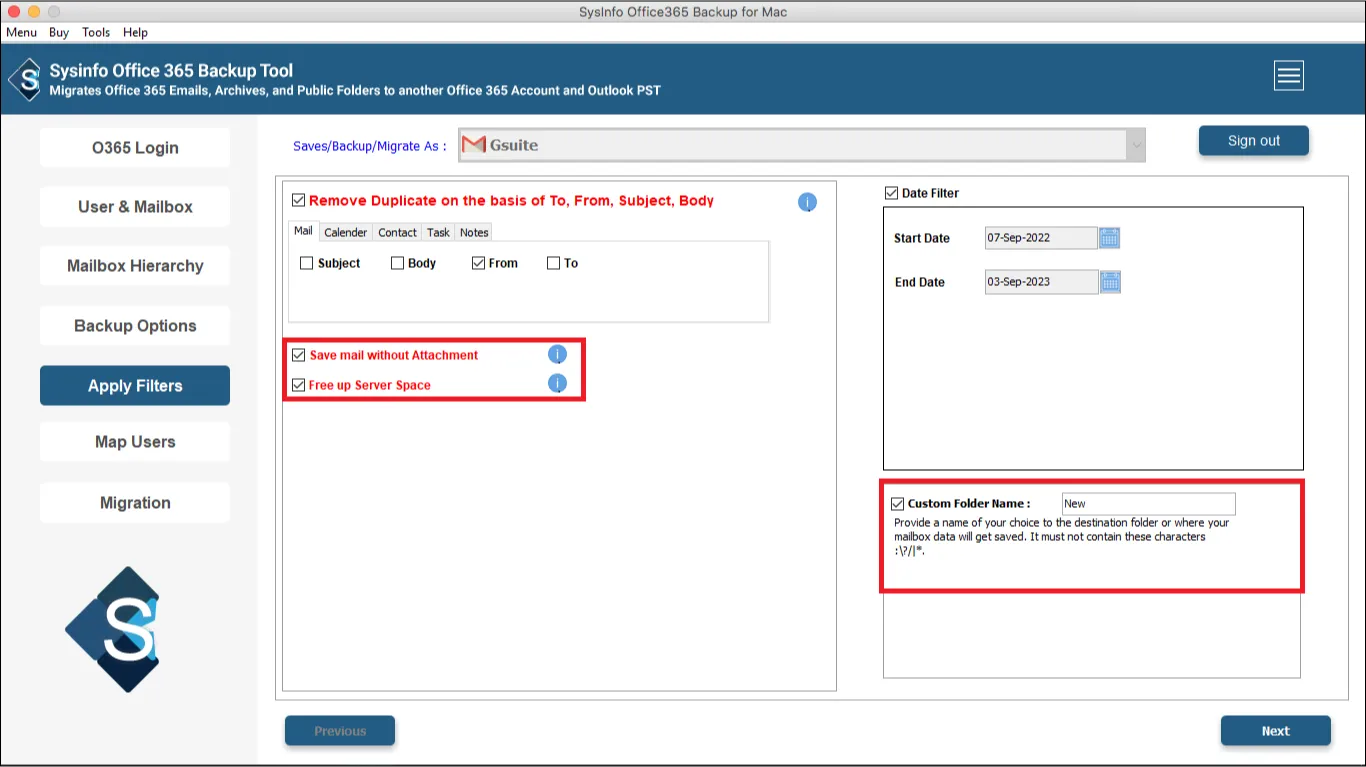The width and height of the screenshot is (1366, 767).
Task: Click info icon beside Save mail without Attachment
Action: click(x=557, y=354)
